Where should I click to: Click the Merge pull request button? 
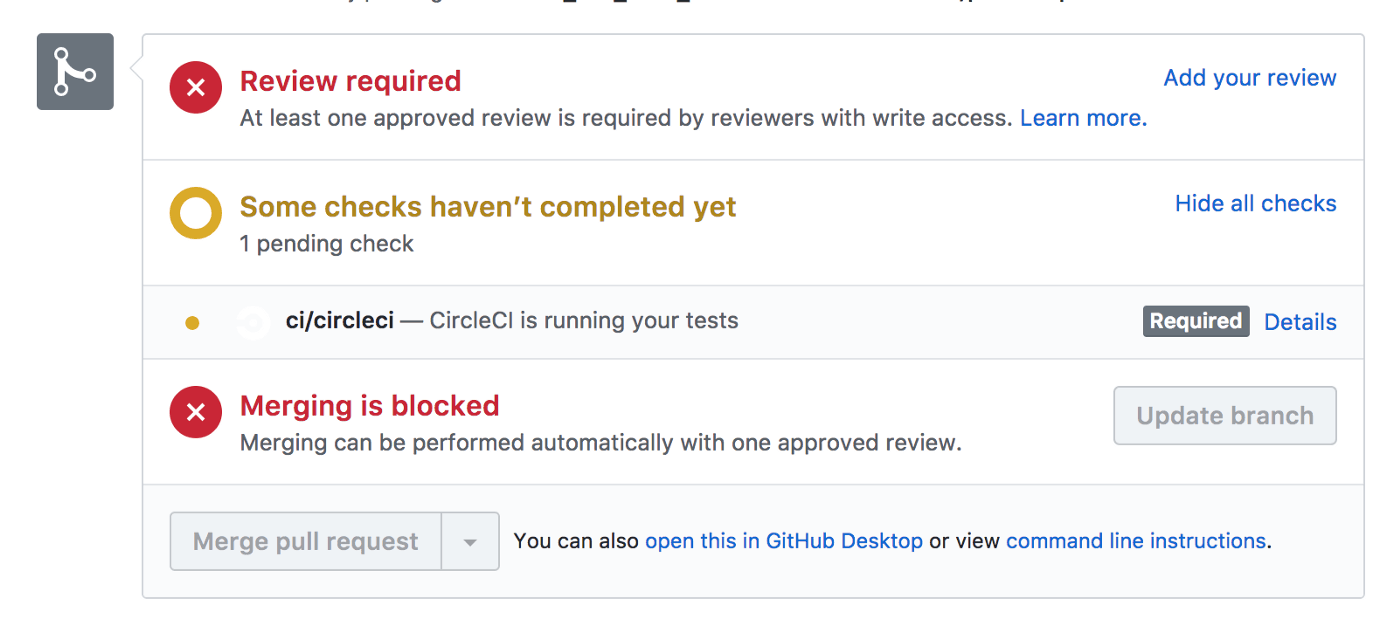coord(306,542)
